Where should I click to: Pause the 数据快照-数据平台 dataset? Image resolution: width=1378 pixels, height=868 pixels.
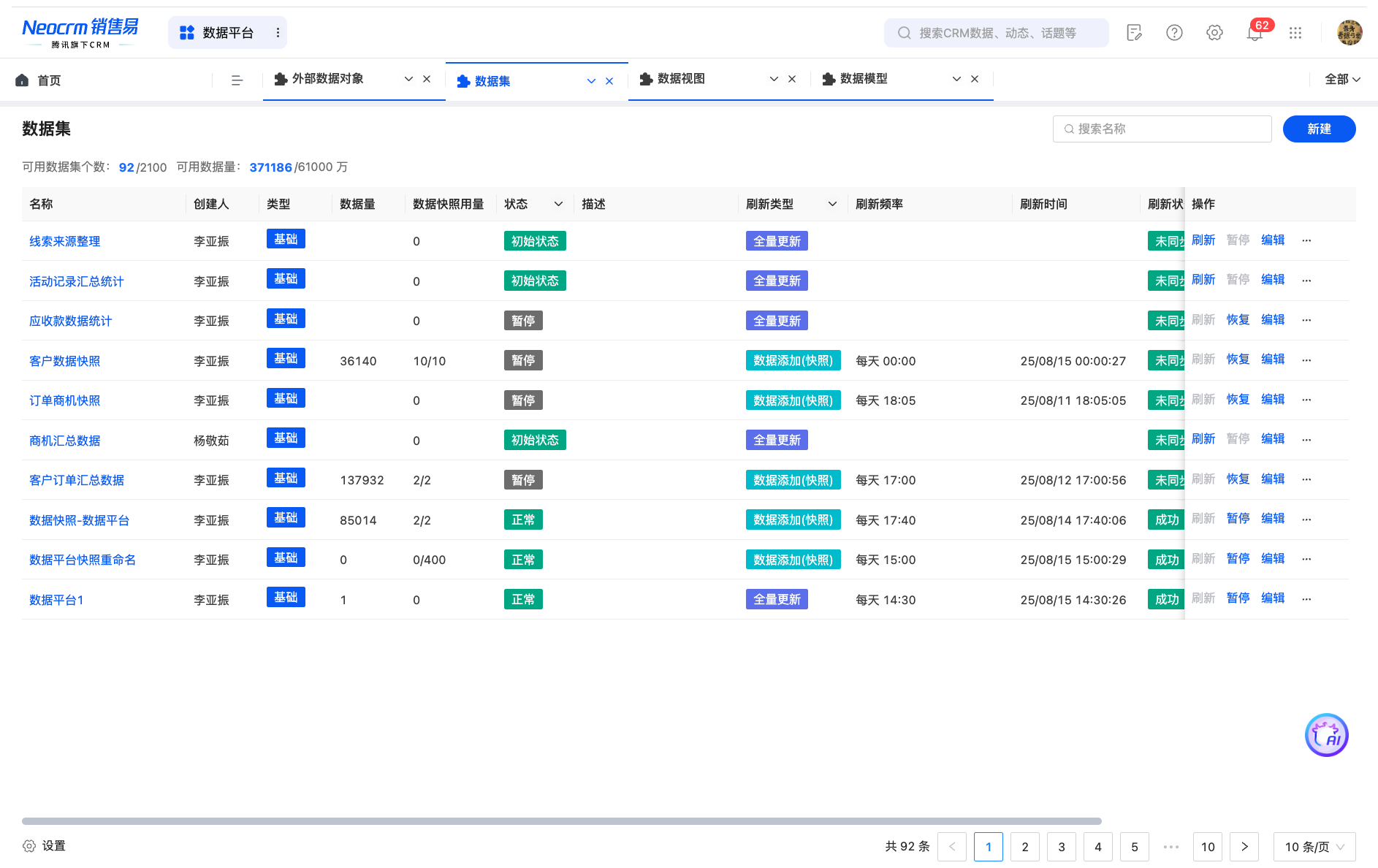pos(1238,519)
